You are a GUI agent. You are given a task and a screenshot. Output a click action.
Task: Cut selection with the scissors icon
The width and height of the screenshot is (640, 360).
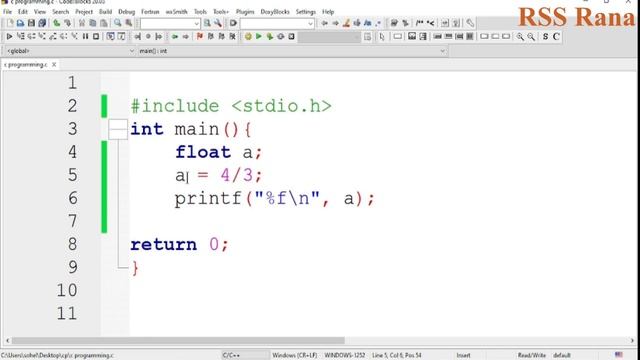coord(82,23)
